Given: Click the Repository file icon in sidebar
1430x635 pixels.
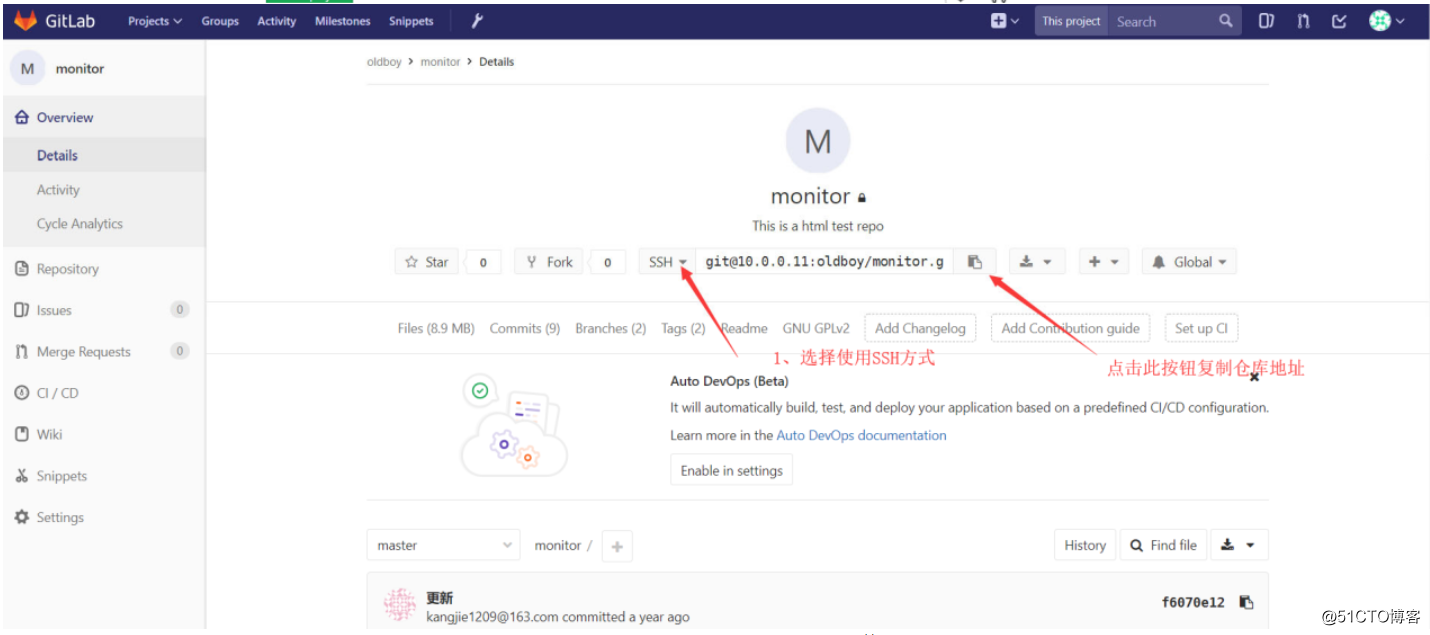Looking at the screenshot, I should [x=22, y=268].
